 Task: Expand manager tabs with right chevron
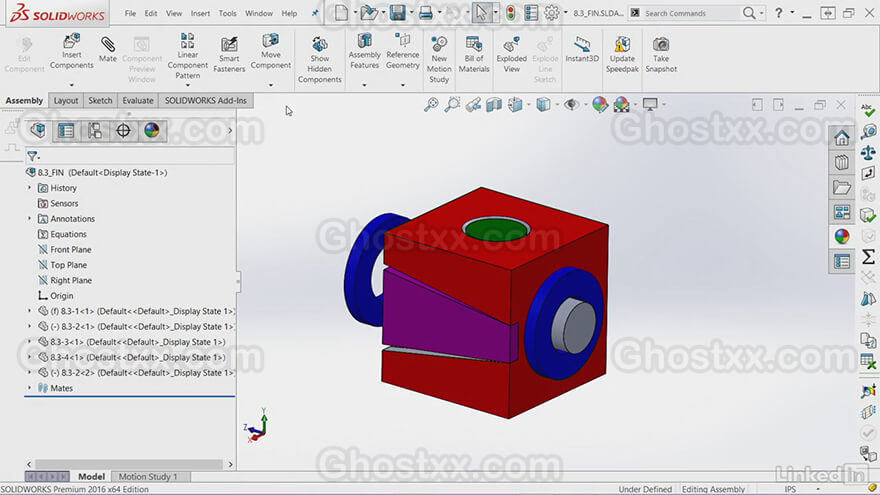tap(230, 131)
